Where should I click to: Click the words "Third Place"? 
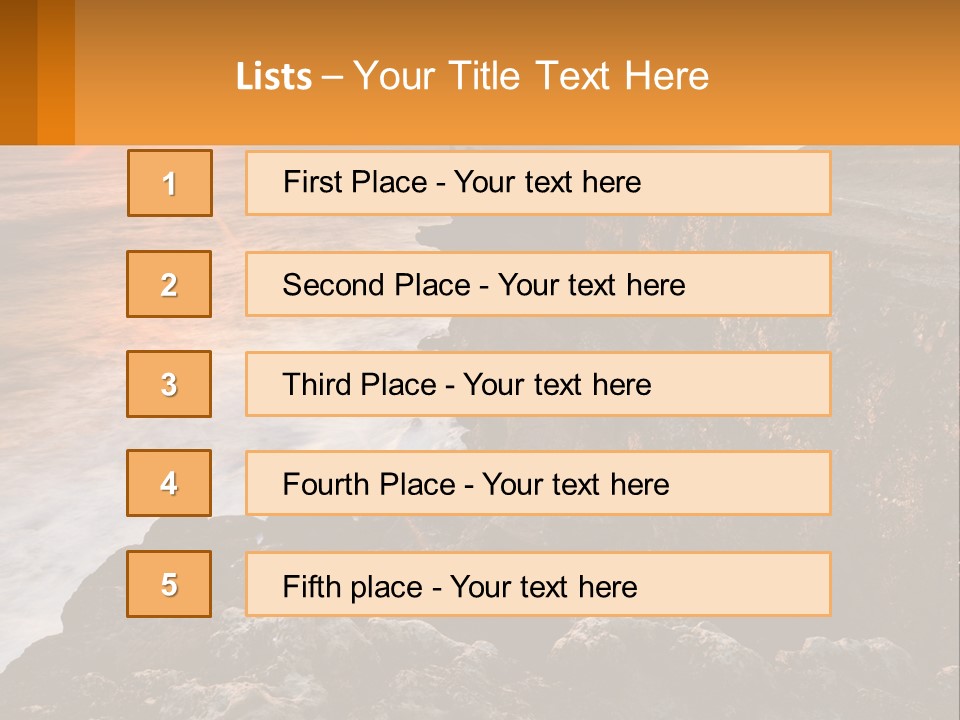coord(359,385)
